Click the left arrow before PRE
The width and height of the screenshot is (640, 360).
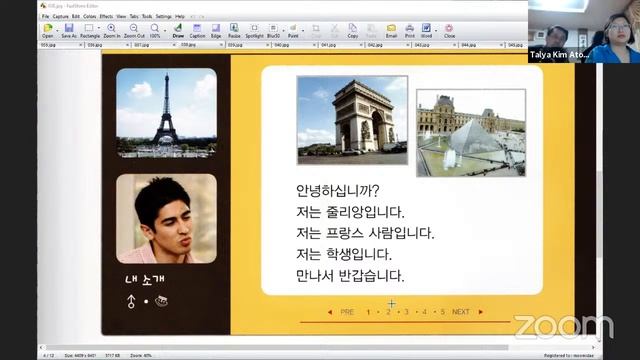(x=330, y=312)
